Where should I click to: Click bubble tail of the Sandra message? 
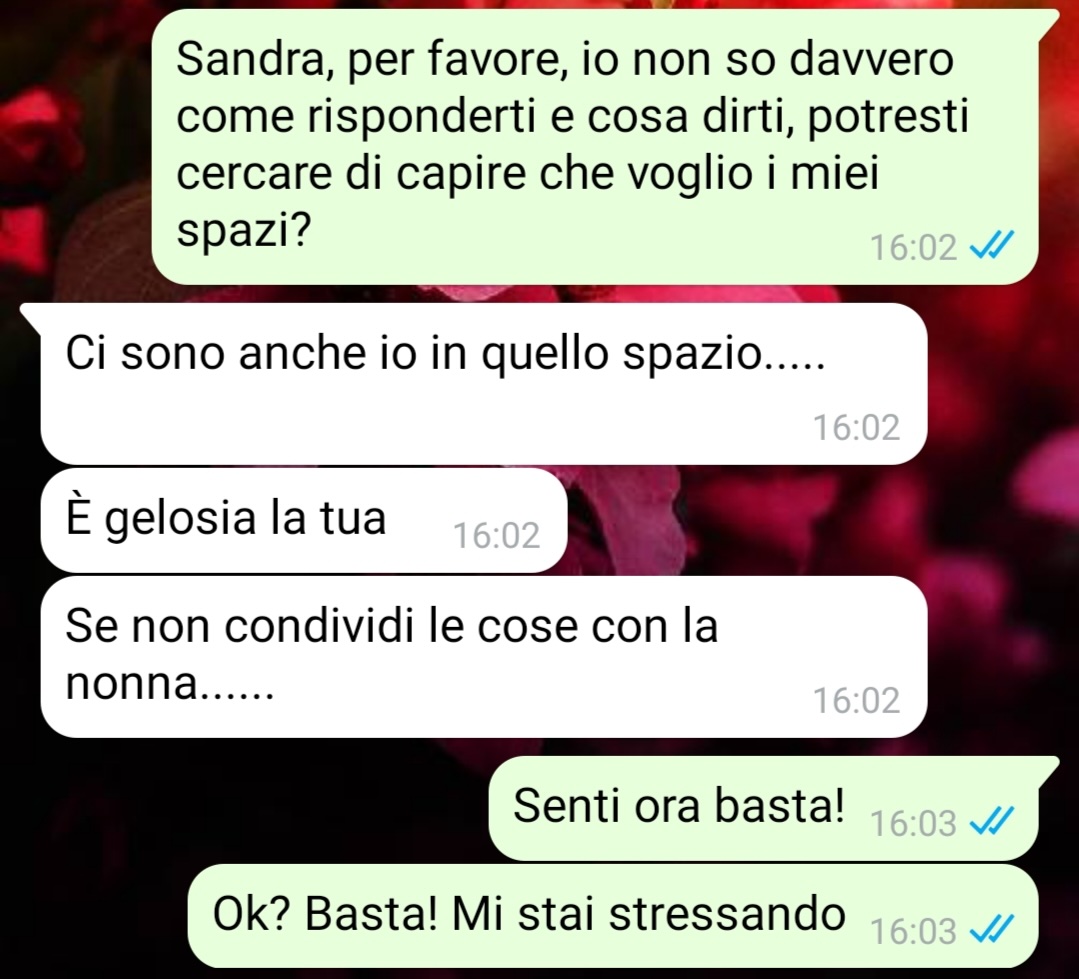[x=1049, y=21]
